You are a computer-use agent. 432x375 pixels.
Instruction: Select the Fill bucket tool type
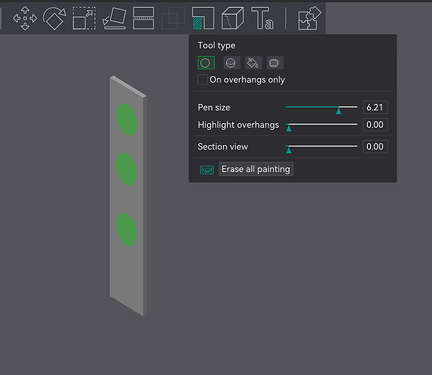pos(253,63)
